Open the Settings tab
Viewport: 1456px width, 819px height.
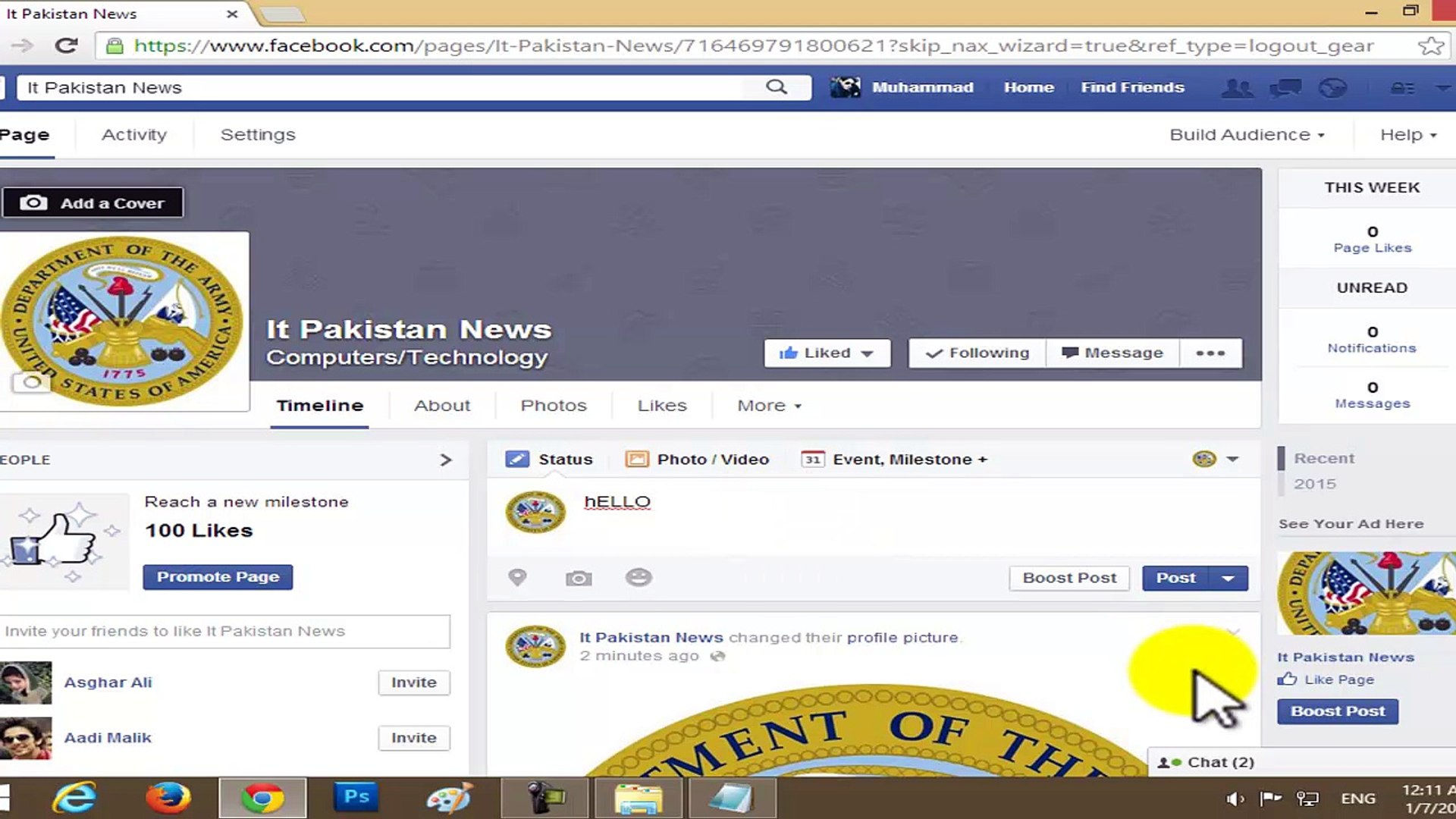(x=258, y=135)
